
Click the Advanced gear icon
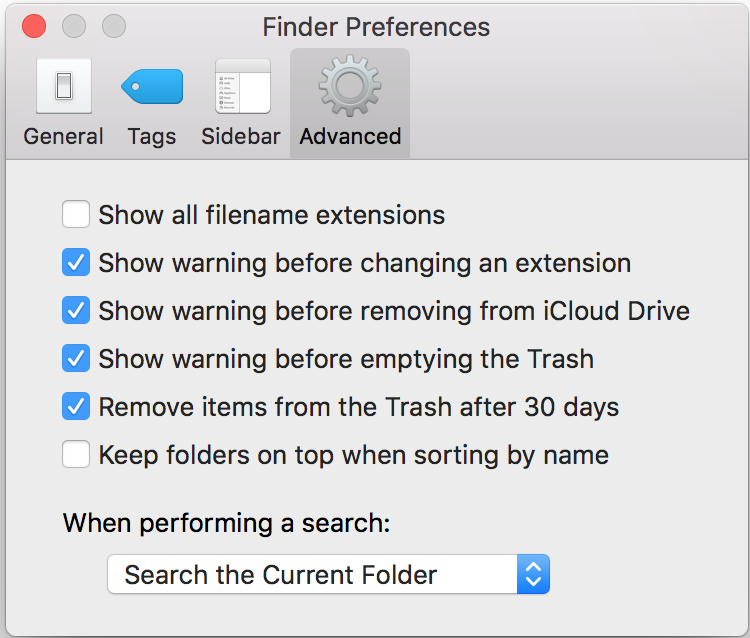click(349, 87)
